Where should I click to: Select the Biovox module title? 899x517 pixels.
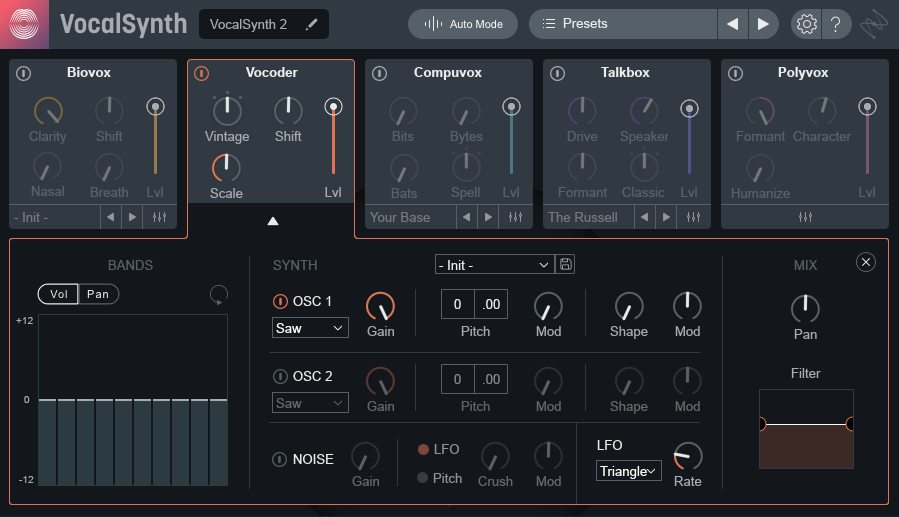click(x=89, y=73)
